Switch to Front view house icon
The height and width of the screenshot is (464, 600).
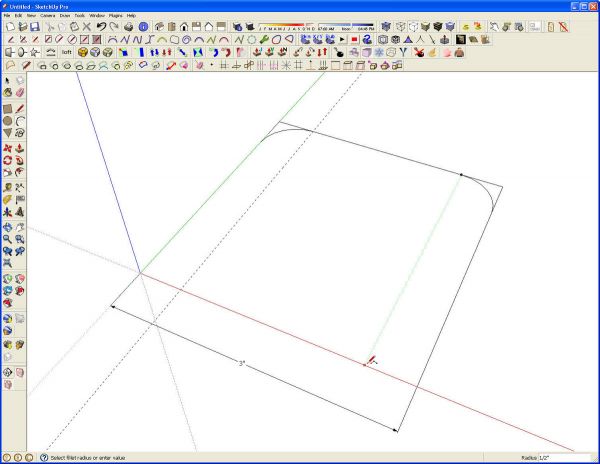point(184,26)
